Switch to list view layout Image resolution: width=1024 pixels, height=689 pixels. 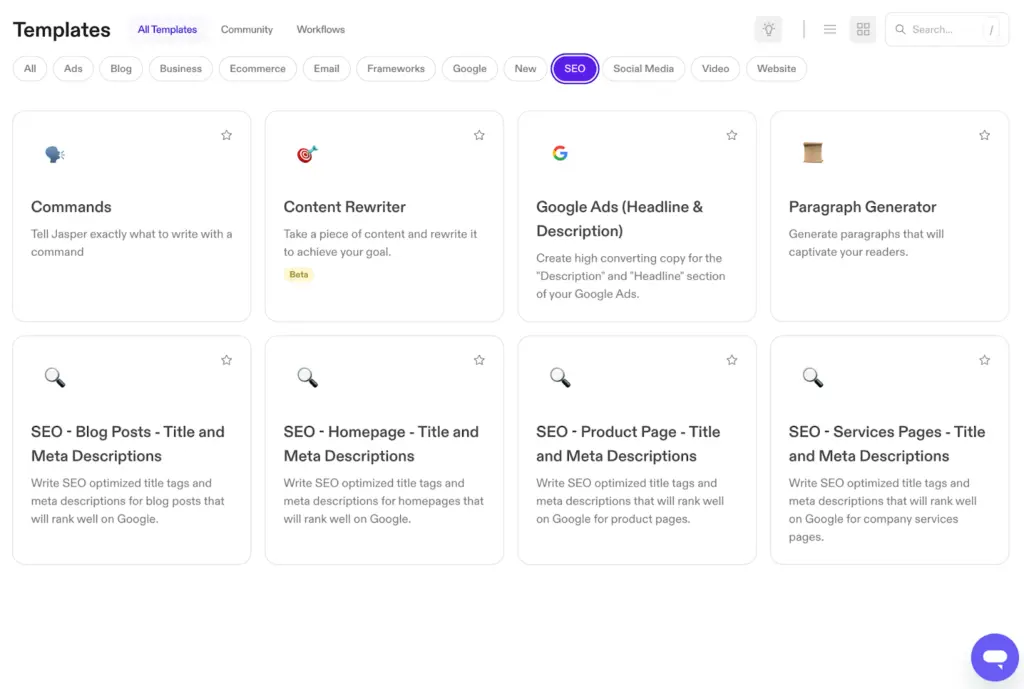[x=829, y=29]
